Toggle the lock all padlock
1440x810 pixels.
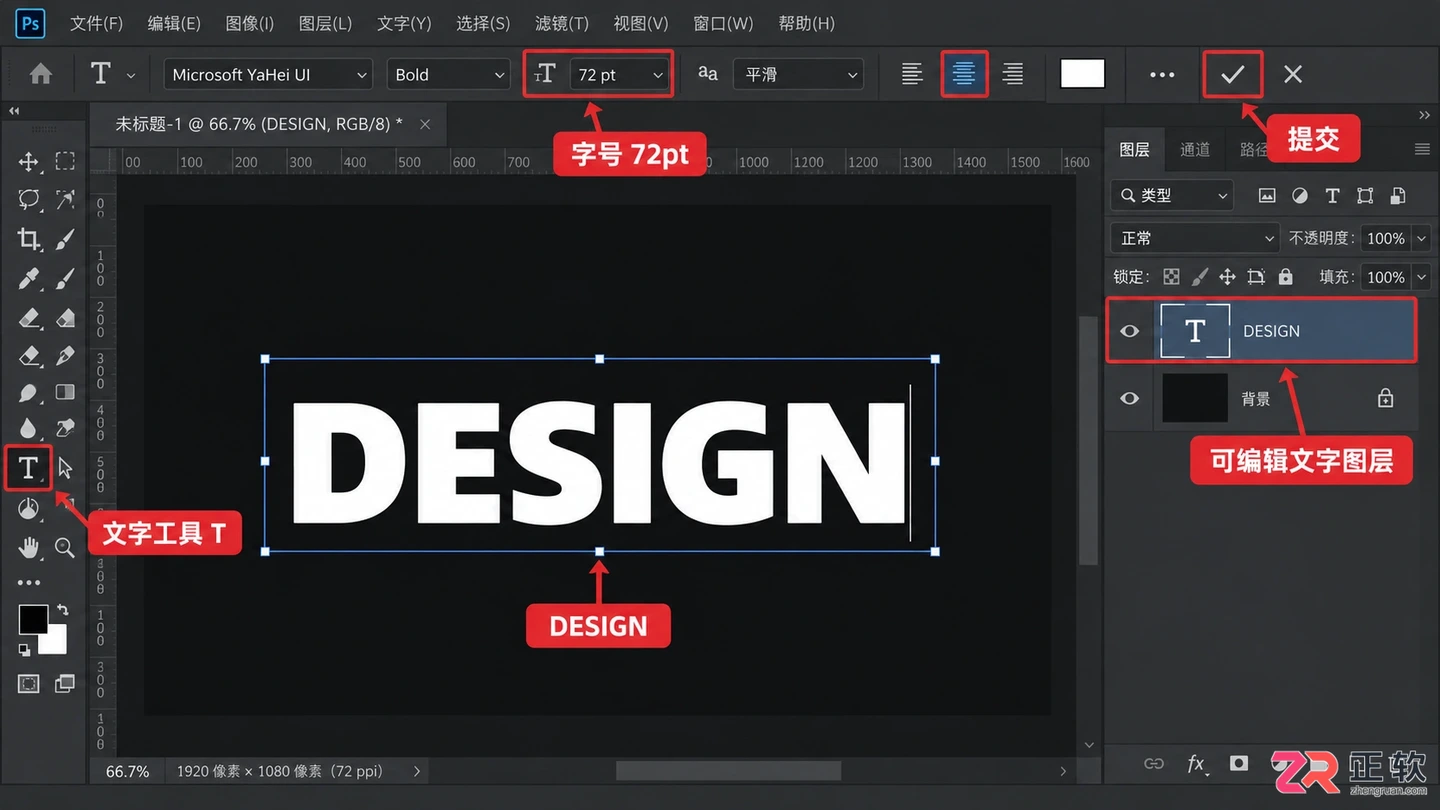click(1286, 277)
